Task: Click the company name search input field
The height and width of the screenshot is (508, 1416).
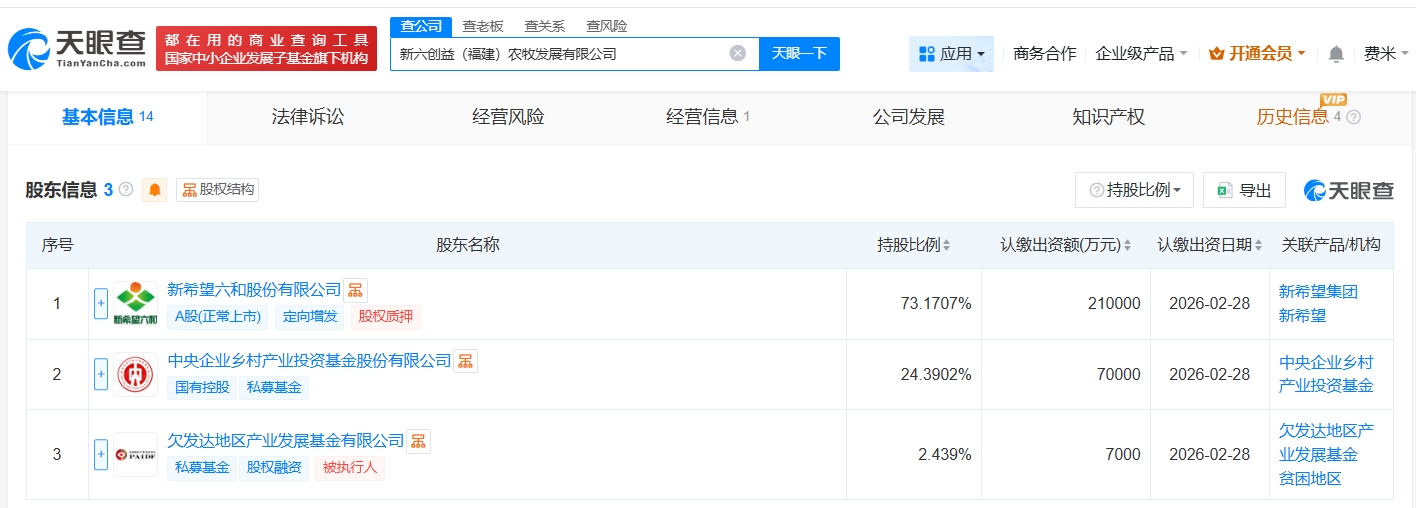Action: click(560, 54)
